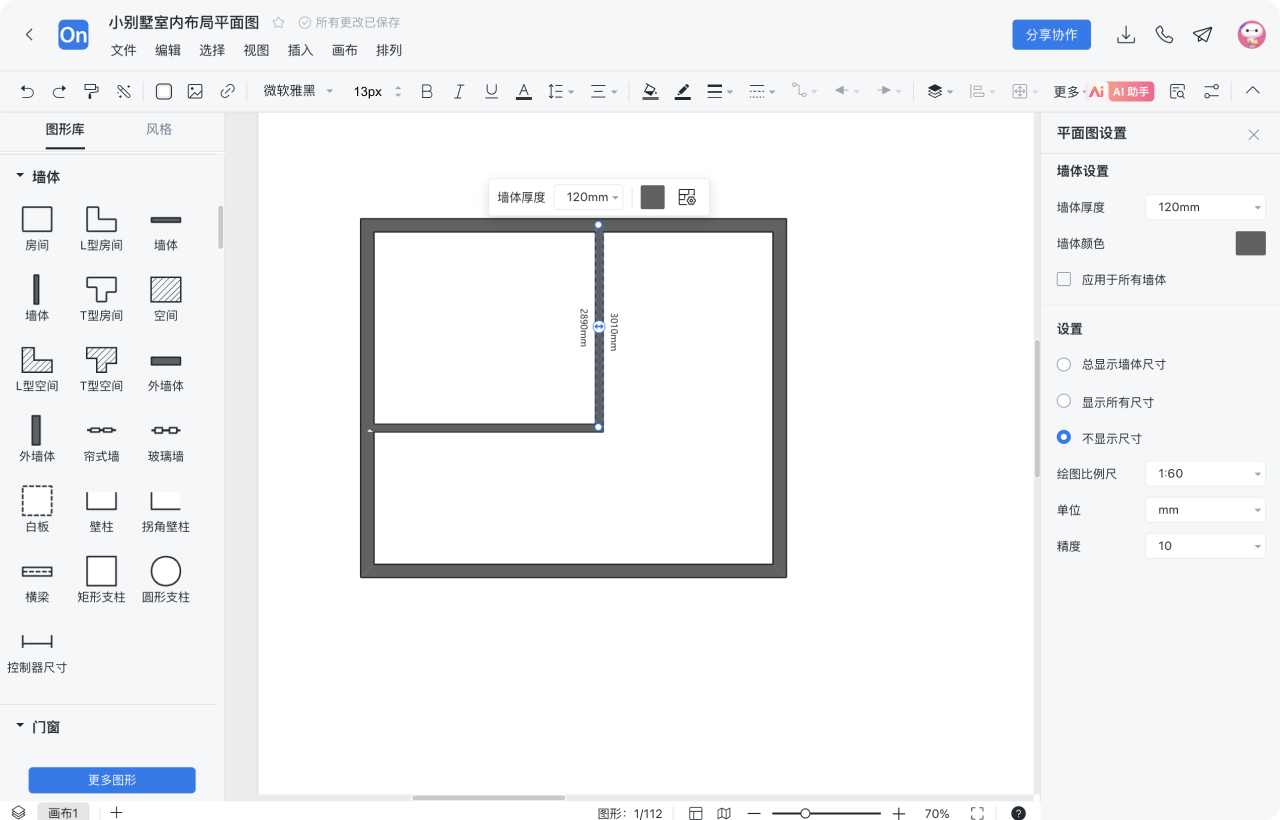Toggle bold text formatting
This screenshot has width=1280, height=820.
(x=427, y=91)
